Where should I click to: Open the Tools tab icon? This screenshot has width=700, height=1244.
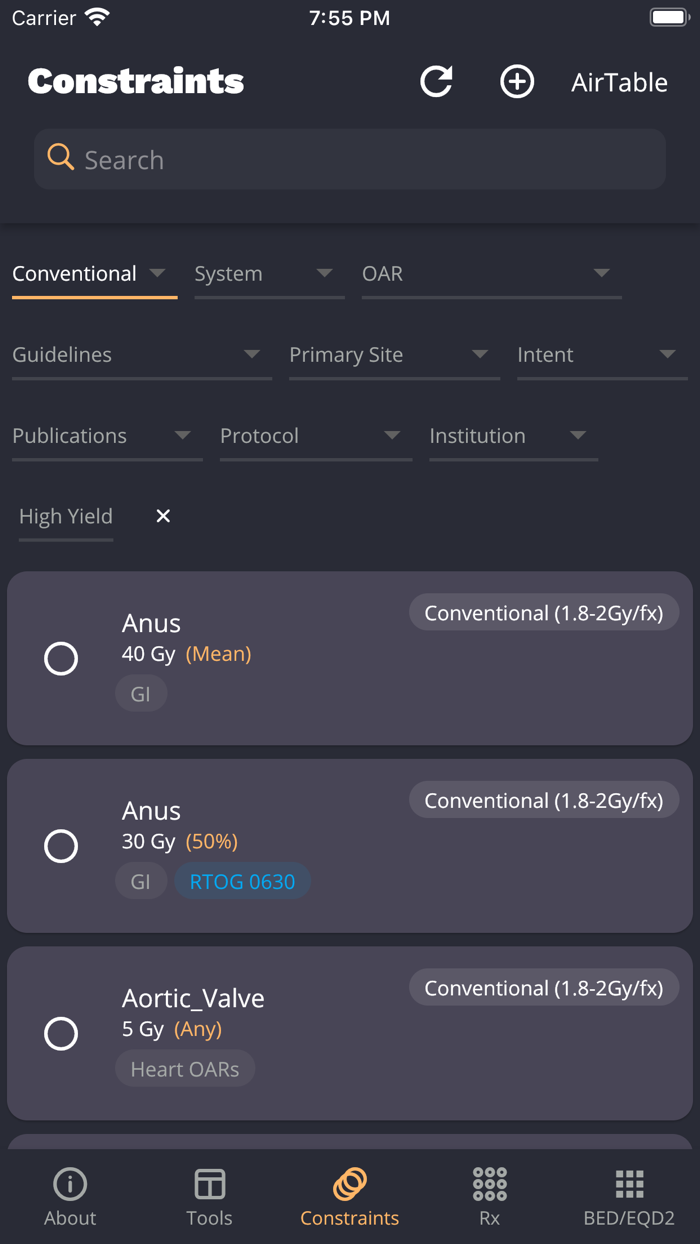tap(210, 1185)
